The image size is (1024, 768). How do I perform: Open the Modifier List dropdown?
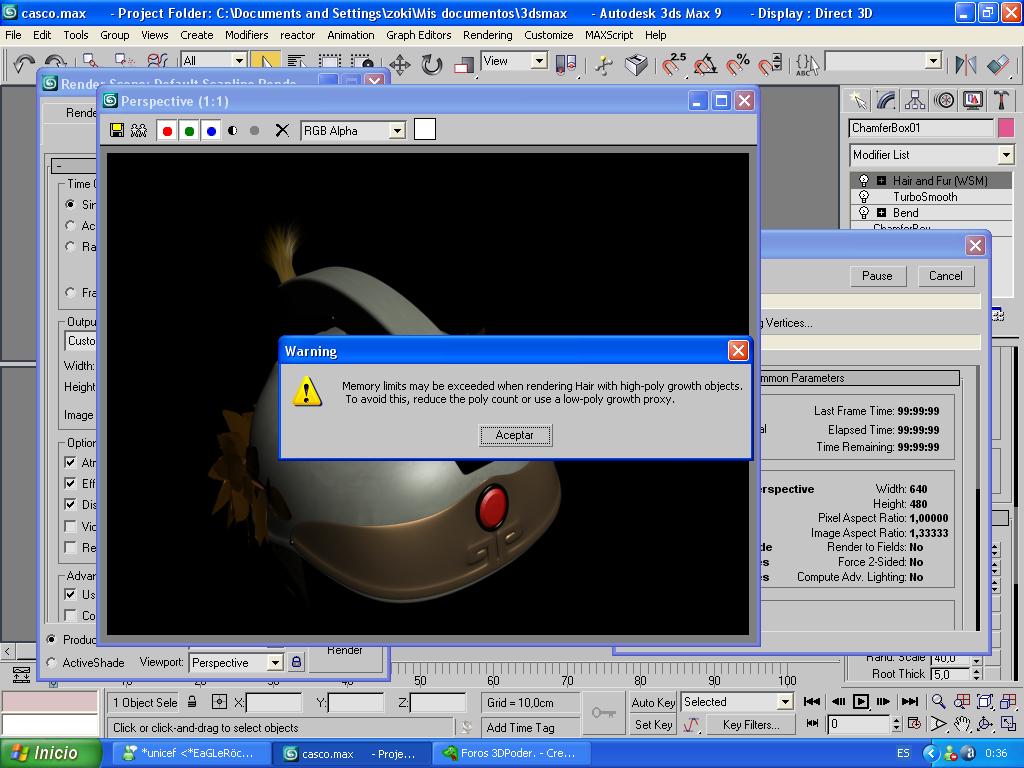pyautogui.click(x=1006, y=155)
